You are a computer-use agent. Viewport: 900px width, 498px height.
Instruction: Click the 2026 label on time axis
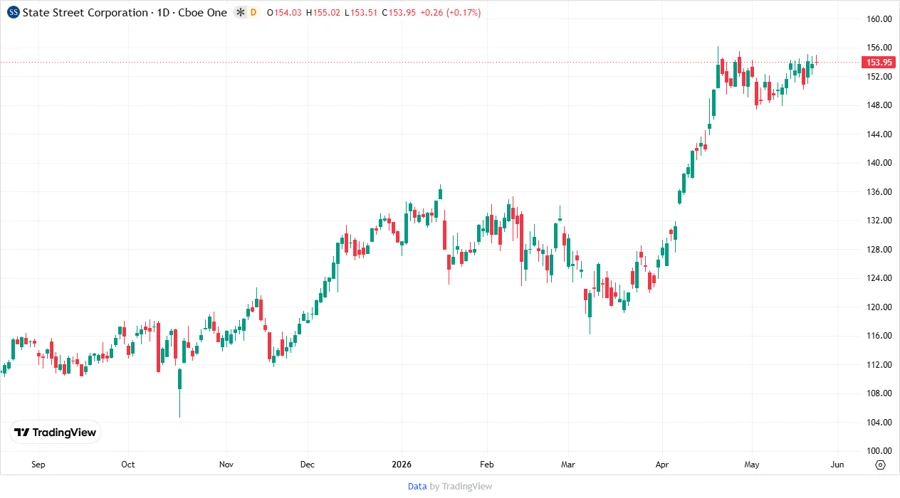pos(401,465)
